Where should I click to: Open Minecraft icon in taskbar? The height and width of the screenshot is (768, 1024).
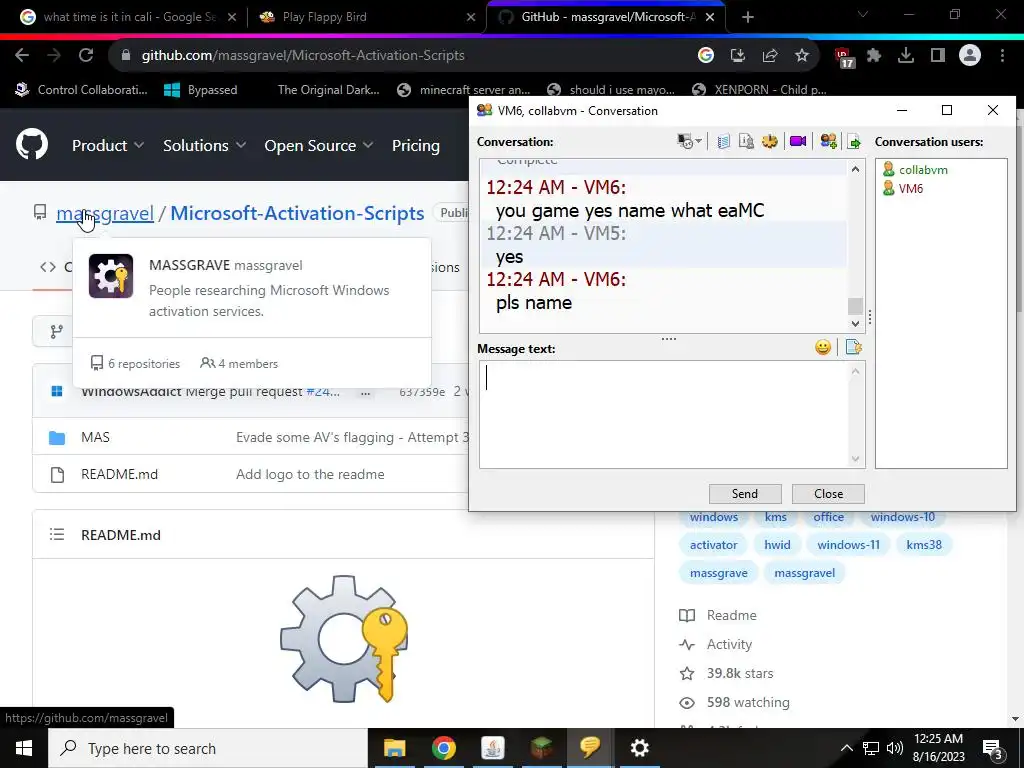[x=541, y=748]
